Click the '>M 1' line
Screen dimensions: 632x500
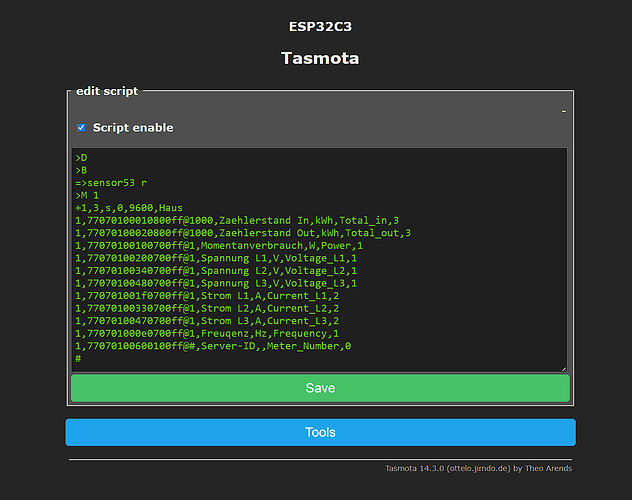pos(87,195)
